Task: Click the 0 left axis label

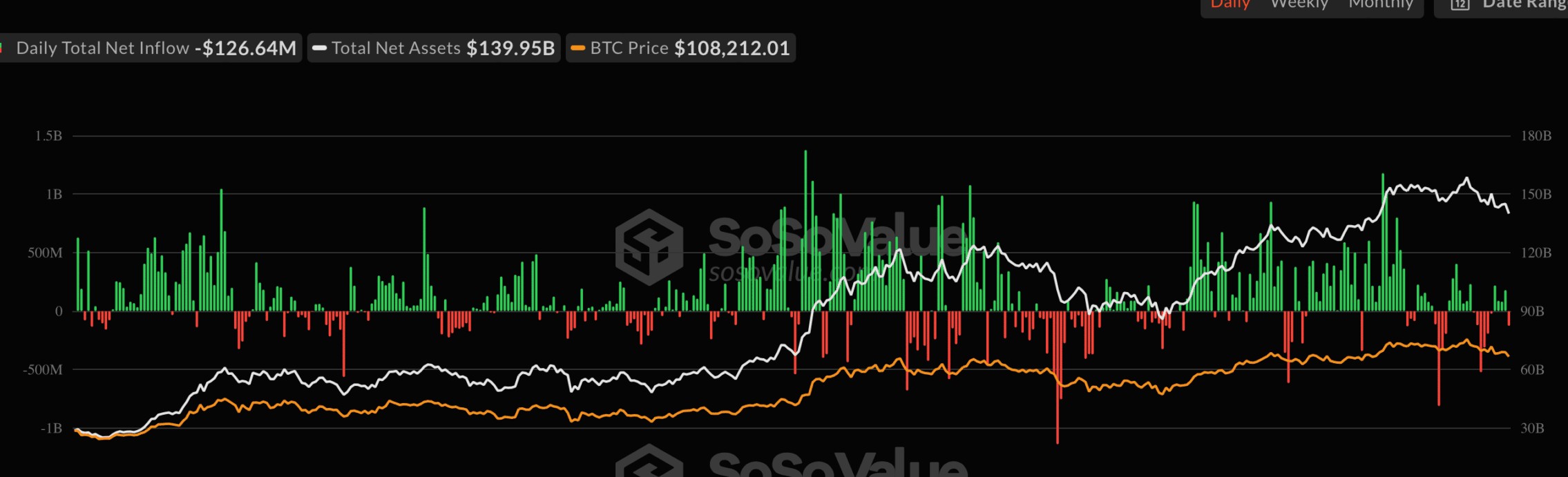Action: 59,311
